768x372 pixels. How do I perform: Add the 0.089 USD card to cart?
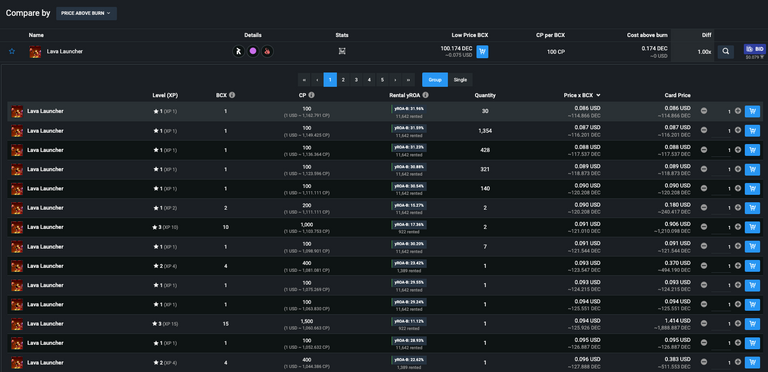tap(752, 169)
